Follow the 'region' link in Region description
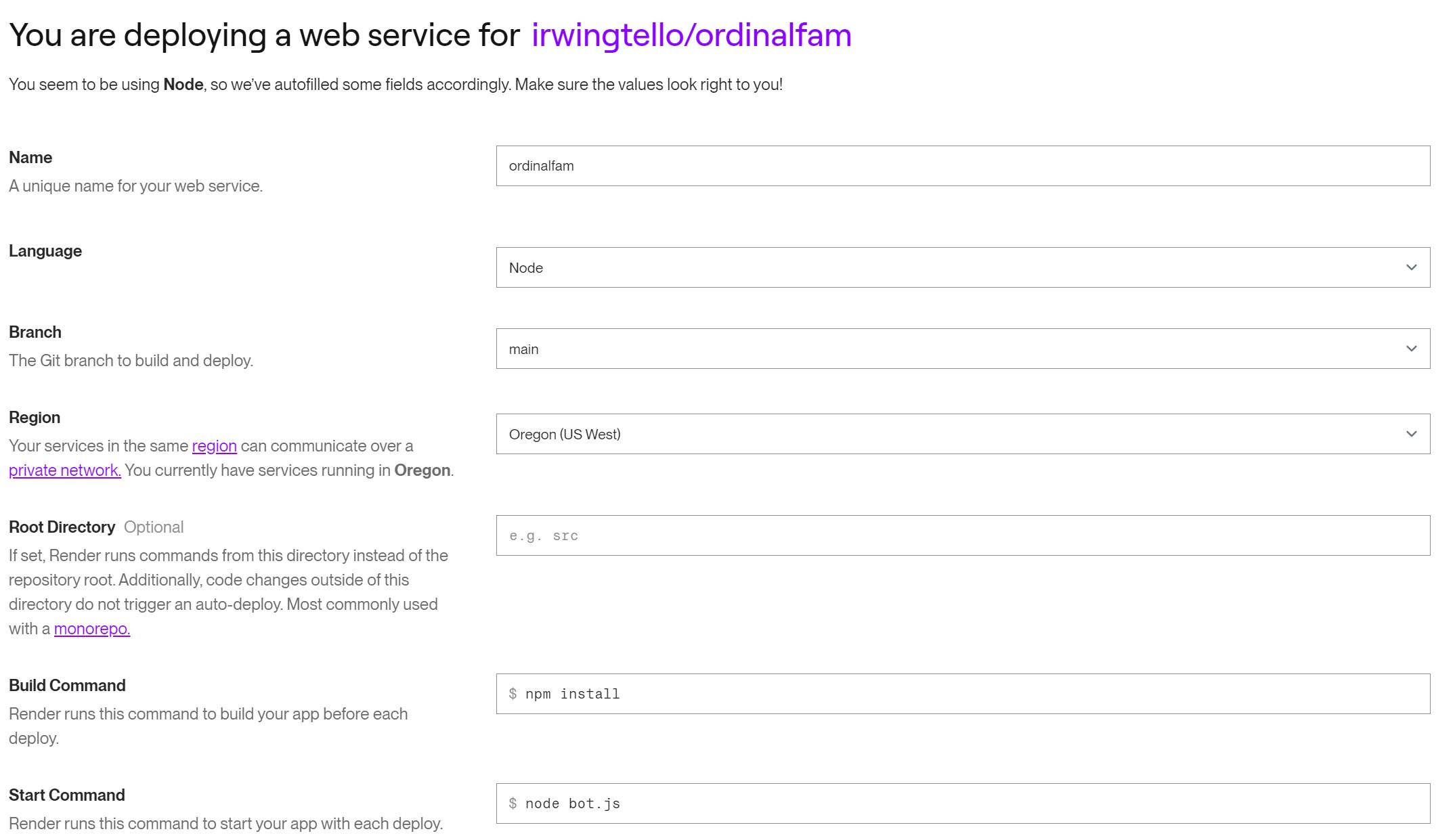Screen dimensions: 1455x840 point(215,446)
